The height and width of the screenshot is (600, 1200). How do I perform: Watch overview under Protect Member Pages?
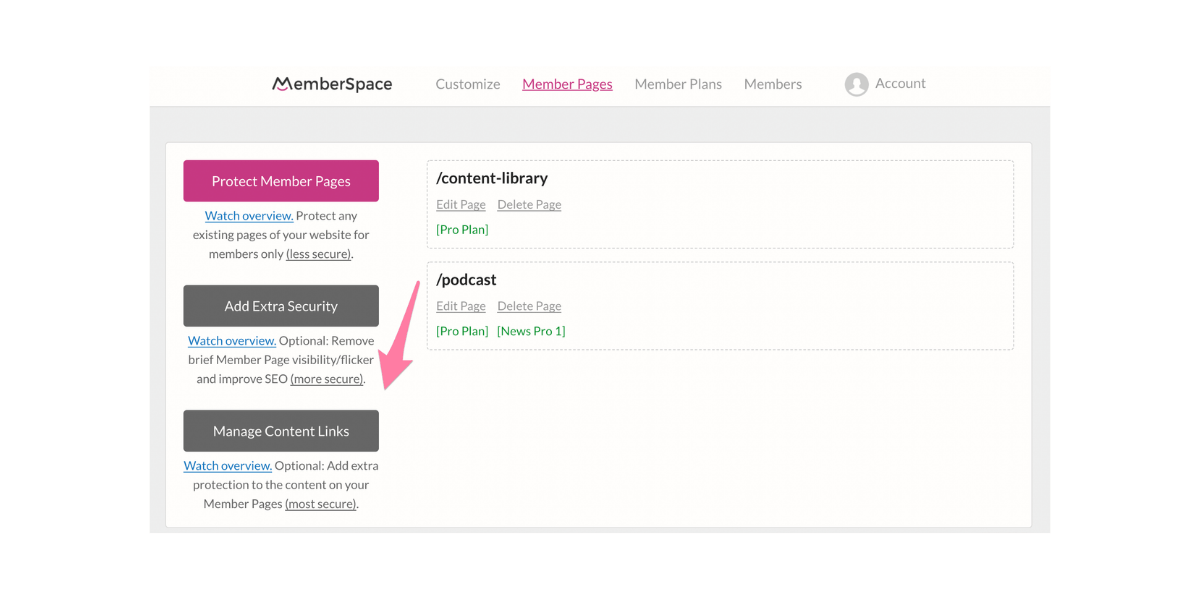tap(249, 216)
